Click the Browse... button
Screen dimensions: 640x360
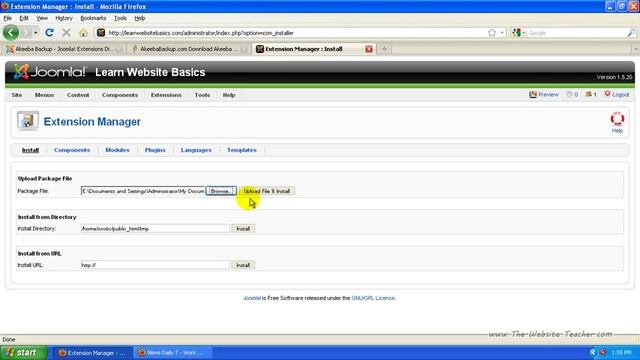point(221,191)
